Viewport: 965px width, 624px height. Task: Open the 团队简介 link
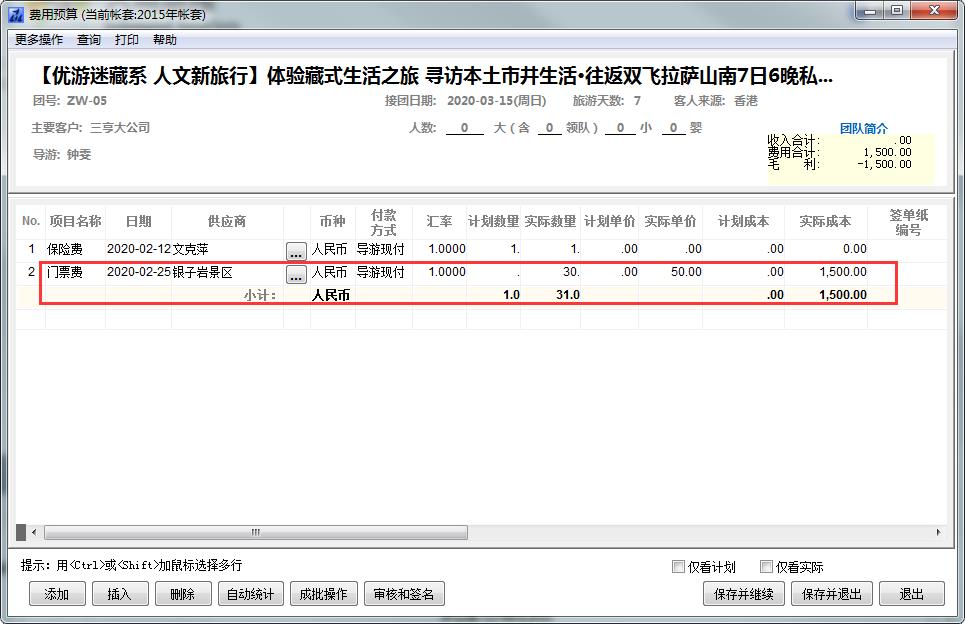point(863,128)
